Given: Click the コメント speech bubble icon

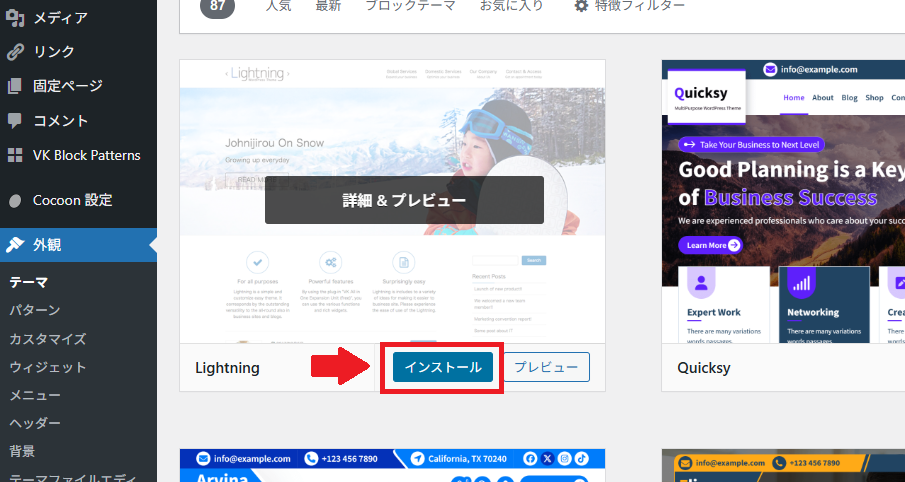Looking at the screenshot, I should (15, 121).
